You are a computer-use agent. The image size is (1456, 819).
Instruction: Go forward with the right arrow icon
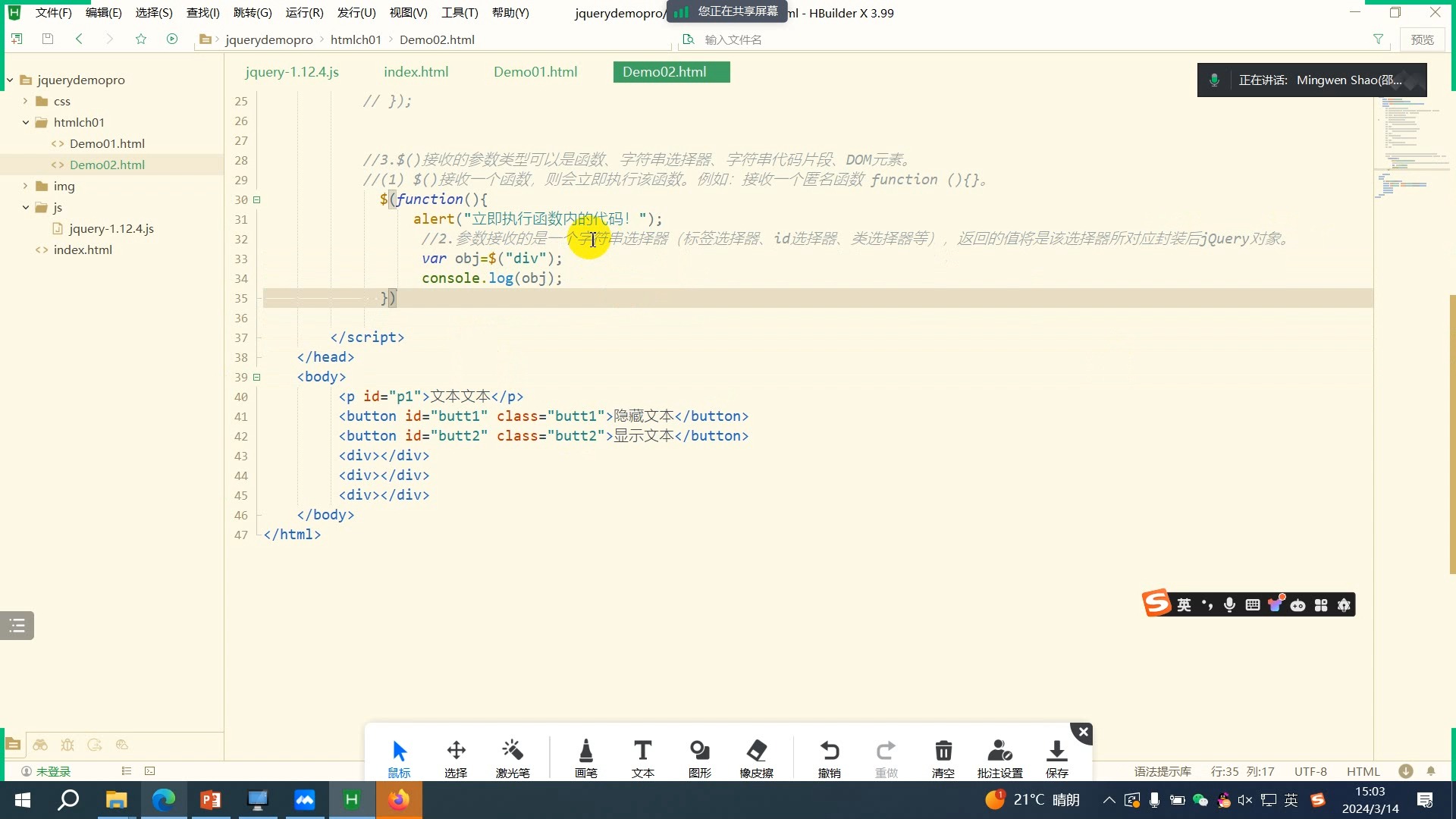point(109,39)
